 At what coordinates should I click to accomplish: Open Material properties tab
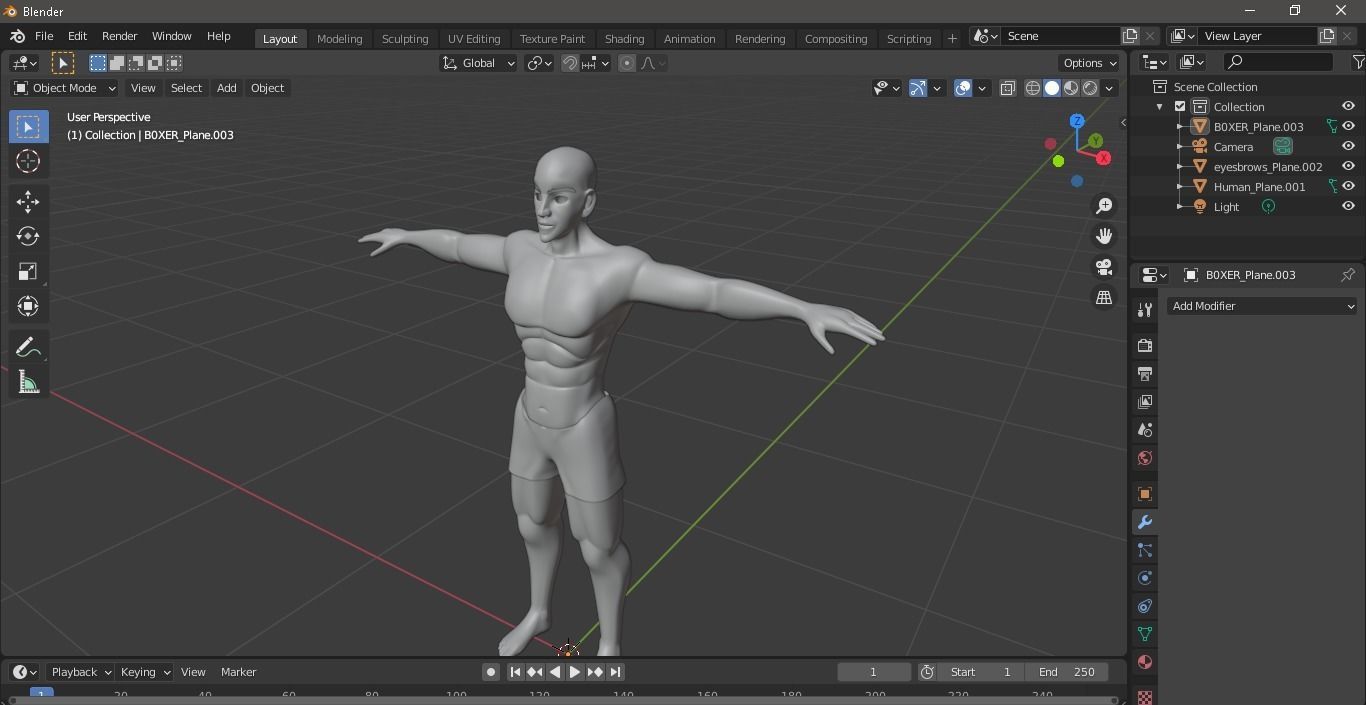point(1145,662)
